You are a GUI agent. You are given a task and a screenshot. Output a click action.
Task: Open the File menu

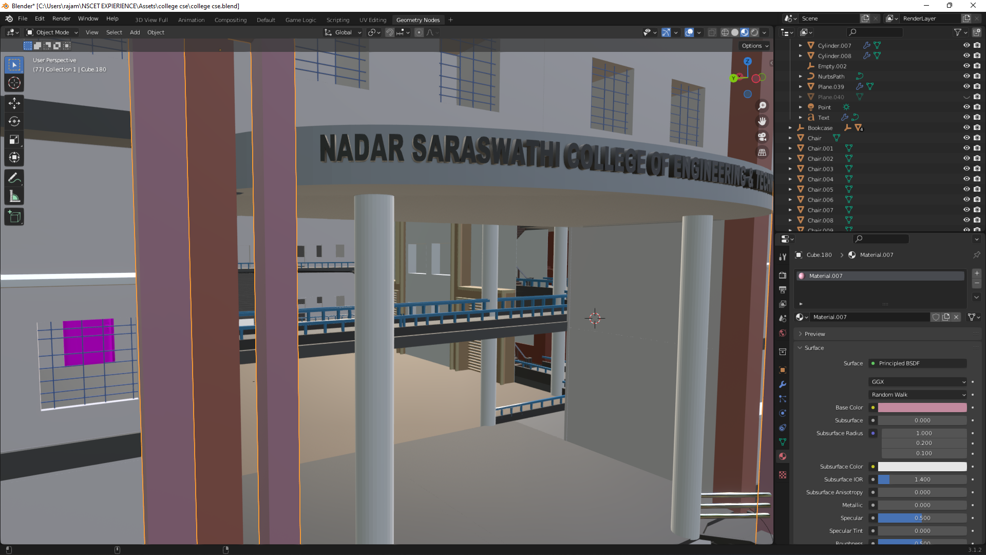click(23, 19)
